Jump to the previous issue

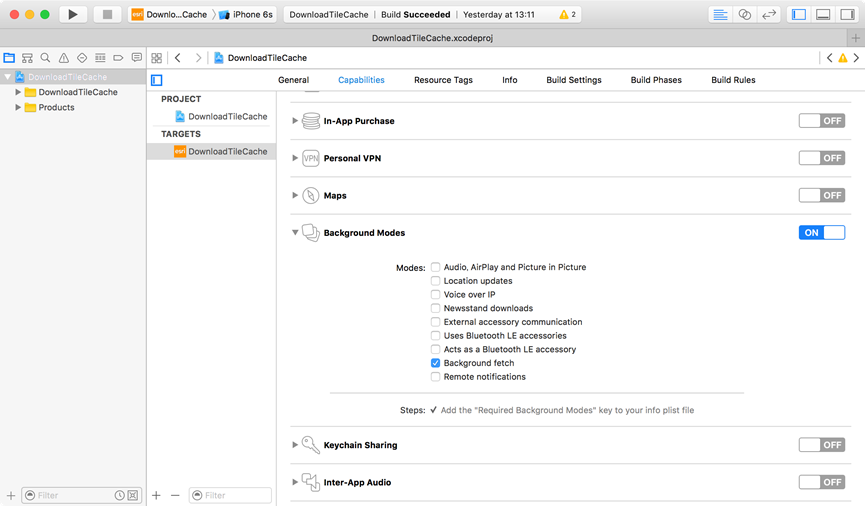(829, 58)
